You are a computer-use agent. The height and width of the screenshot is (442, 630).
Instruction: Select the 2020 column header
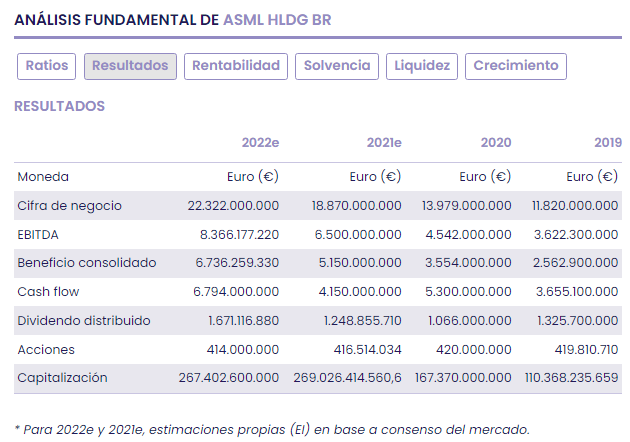point(495,143)
